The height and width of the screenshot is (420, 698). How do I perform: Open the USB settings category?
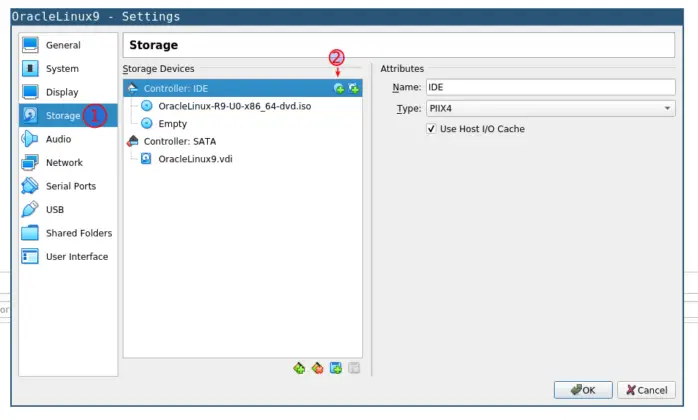(55, 210)
